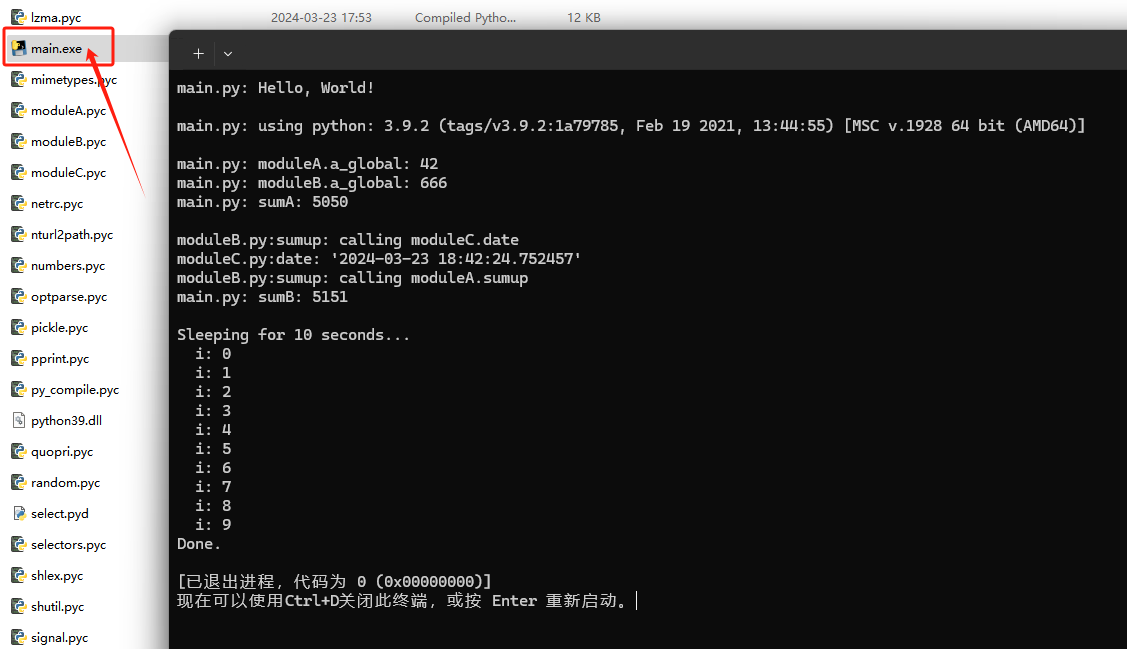Click the exit code 0 (0x00000000) line

click(334, 581)
